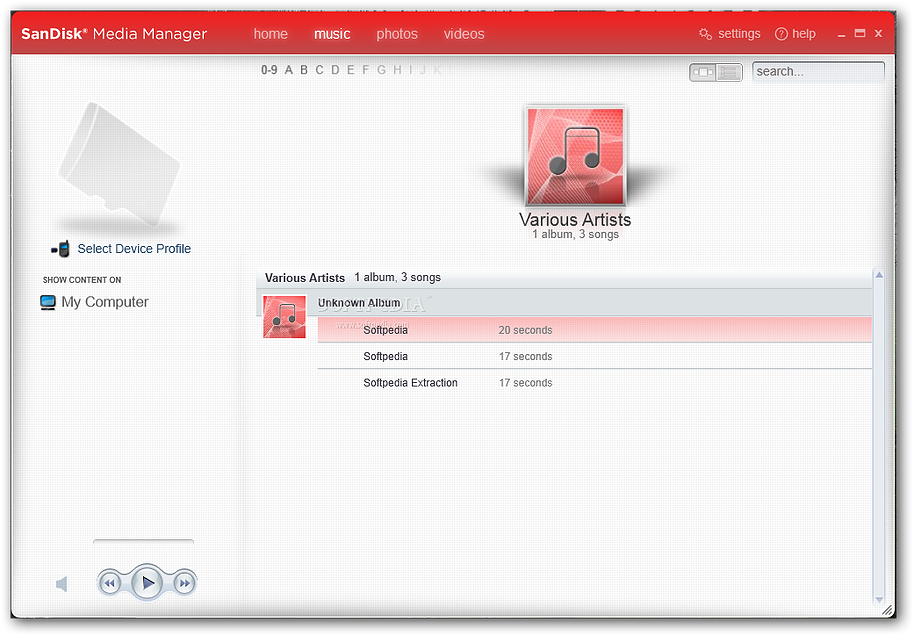Open settings from the gear icon
The image size is (914, 635).
(706, 34)
